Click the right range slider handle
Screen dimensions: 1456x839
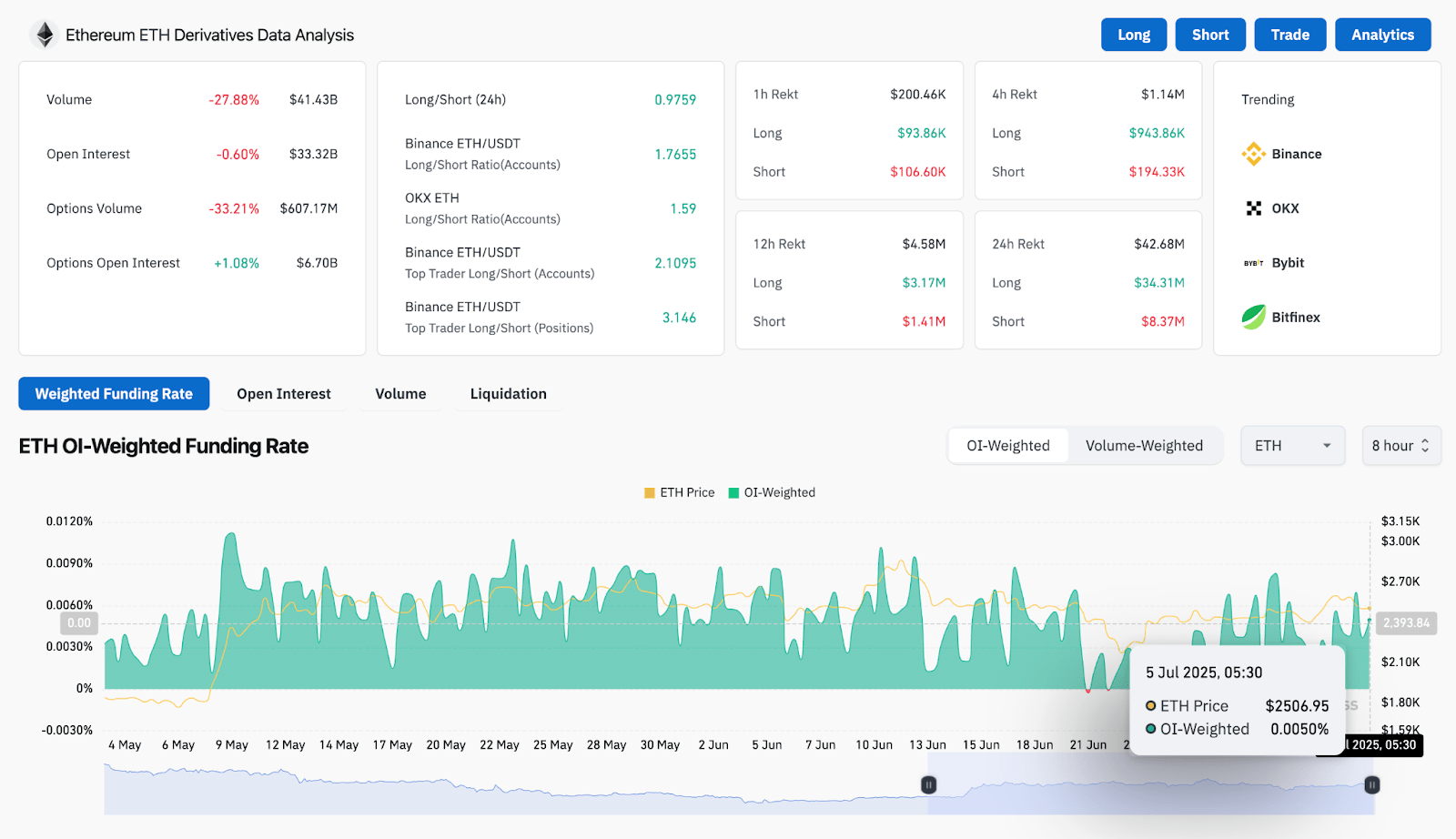click(1371, 784)
